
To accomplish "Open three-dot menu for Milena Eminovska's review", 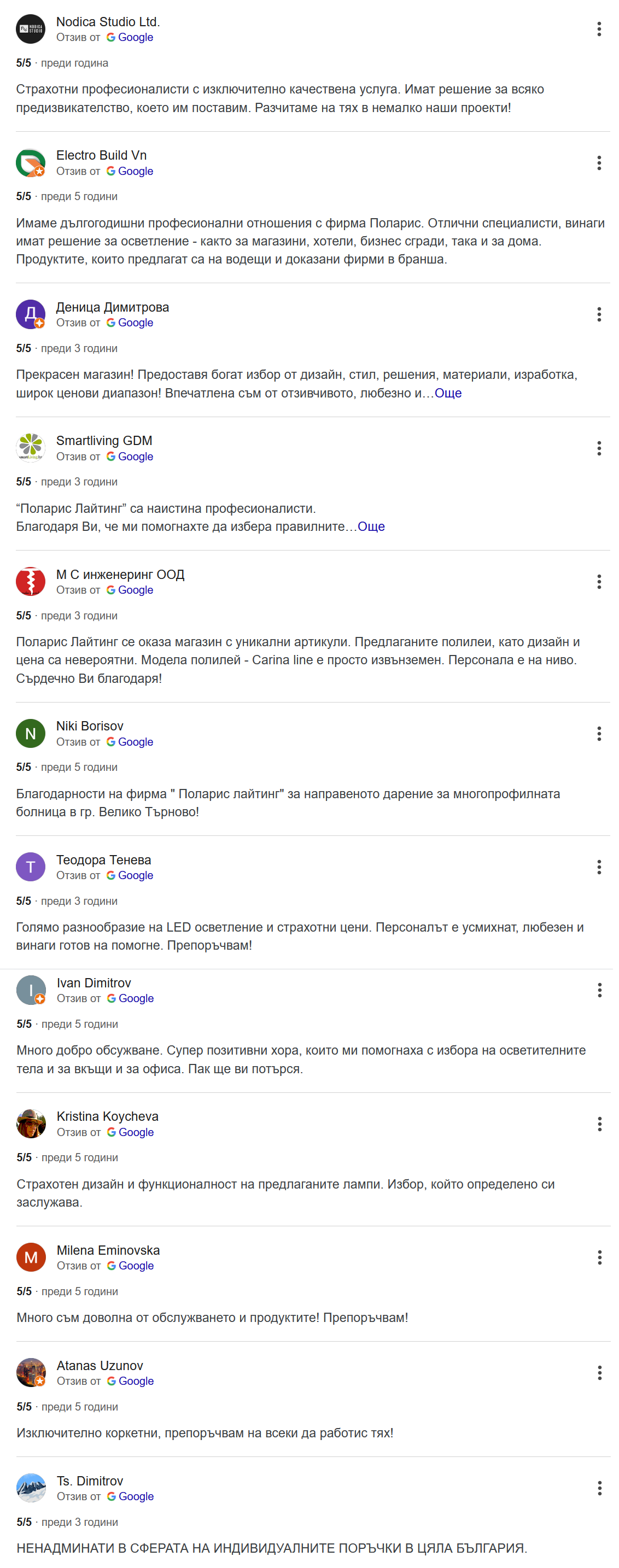I will pos(599,1257).
